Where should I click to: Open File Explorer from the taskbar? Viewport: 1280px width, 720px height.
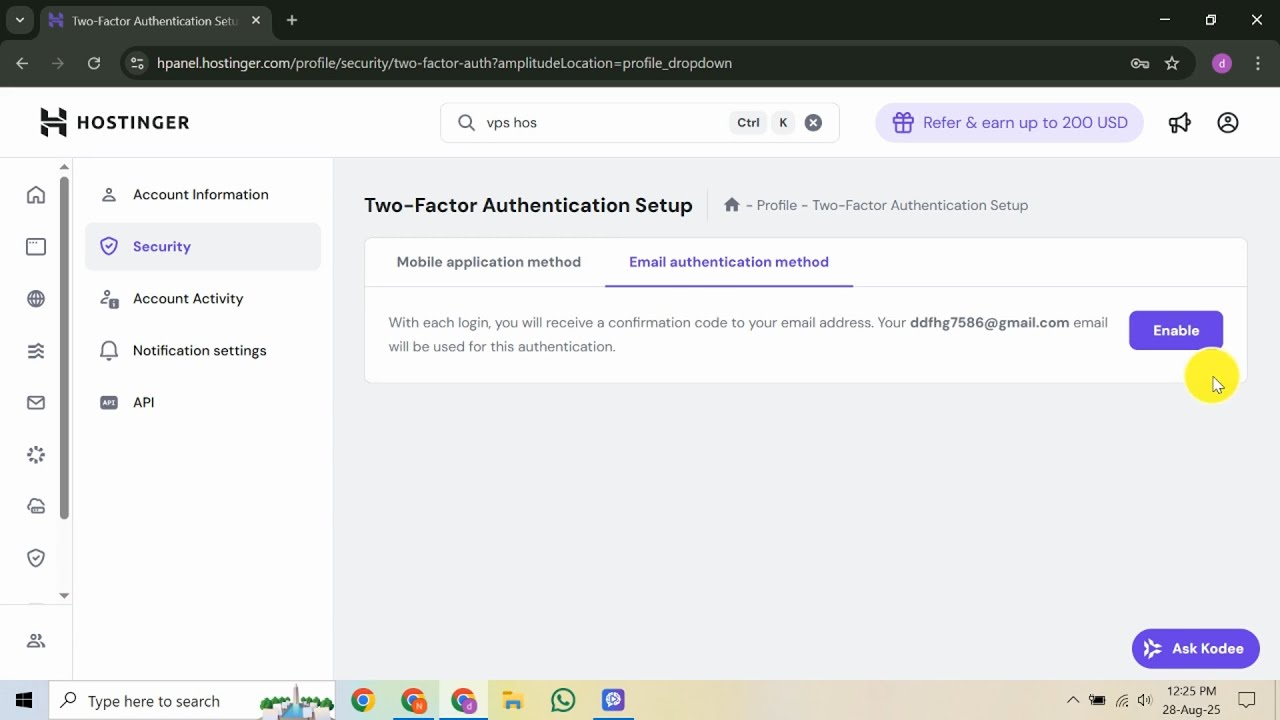[x=513, y=701]
